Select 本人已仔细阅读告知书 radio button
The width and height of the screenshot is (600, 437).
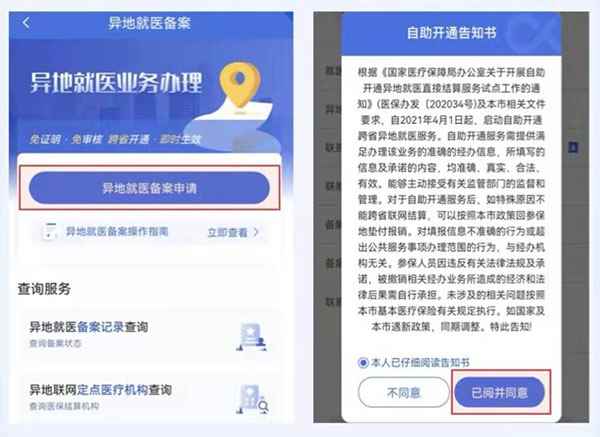click(363, 362)
